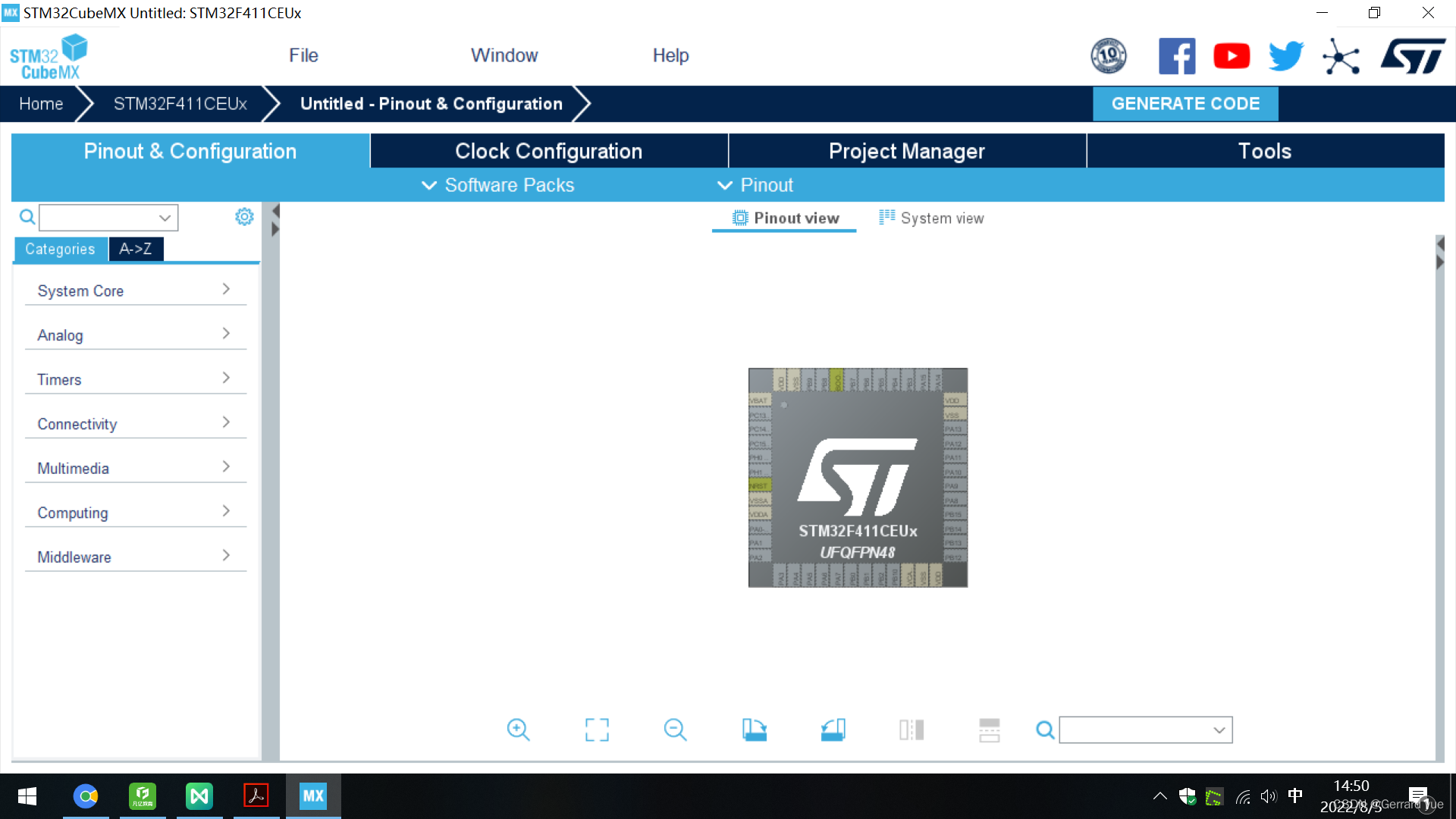Select the Categories tab
Viewport: 1456px width, 819px height.
[60, 249]
